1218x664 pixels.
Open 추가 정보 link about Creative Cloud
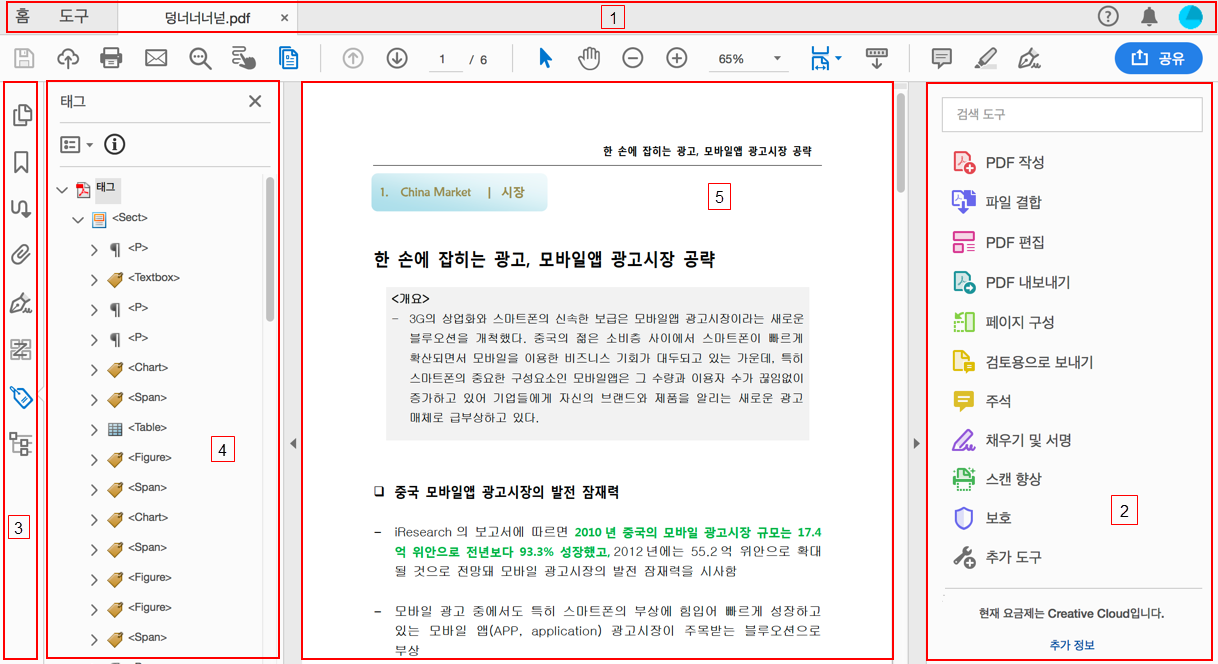[x=1072, y=645]
